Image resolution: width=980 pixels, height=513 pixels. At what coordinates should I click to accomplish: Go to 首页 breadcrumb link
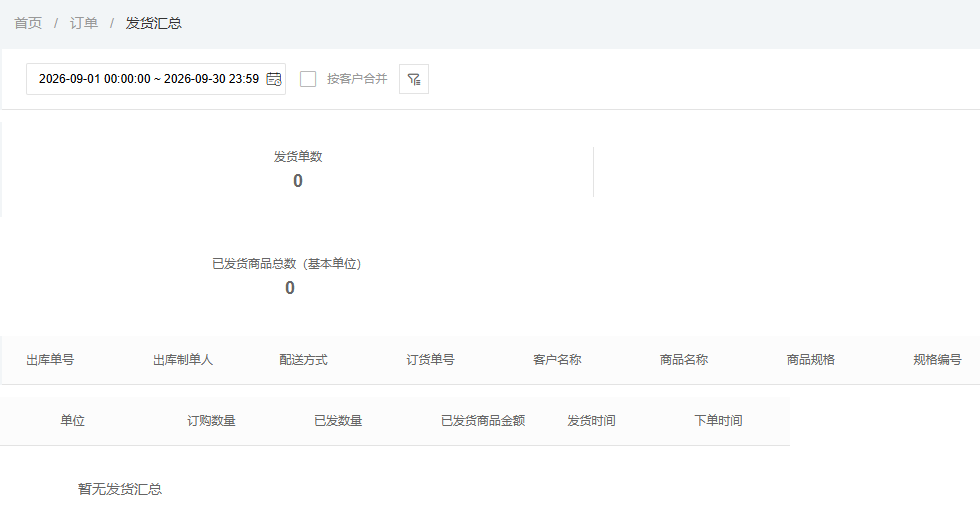click(28, 23)
